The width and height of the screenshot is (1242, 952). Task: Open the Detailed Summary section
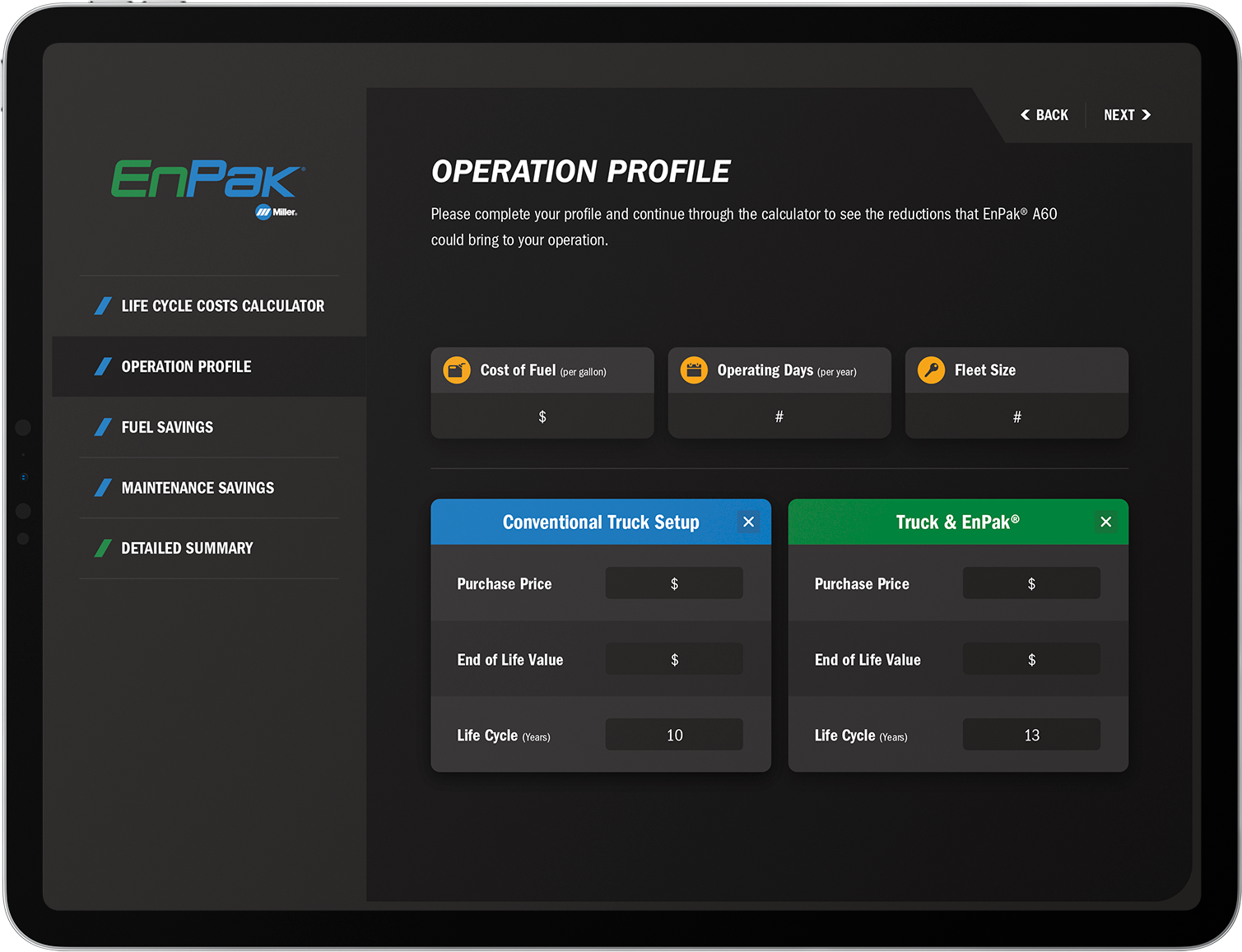(x=209, y=548)
